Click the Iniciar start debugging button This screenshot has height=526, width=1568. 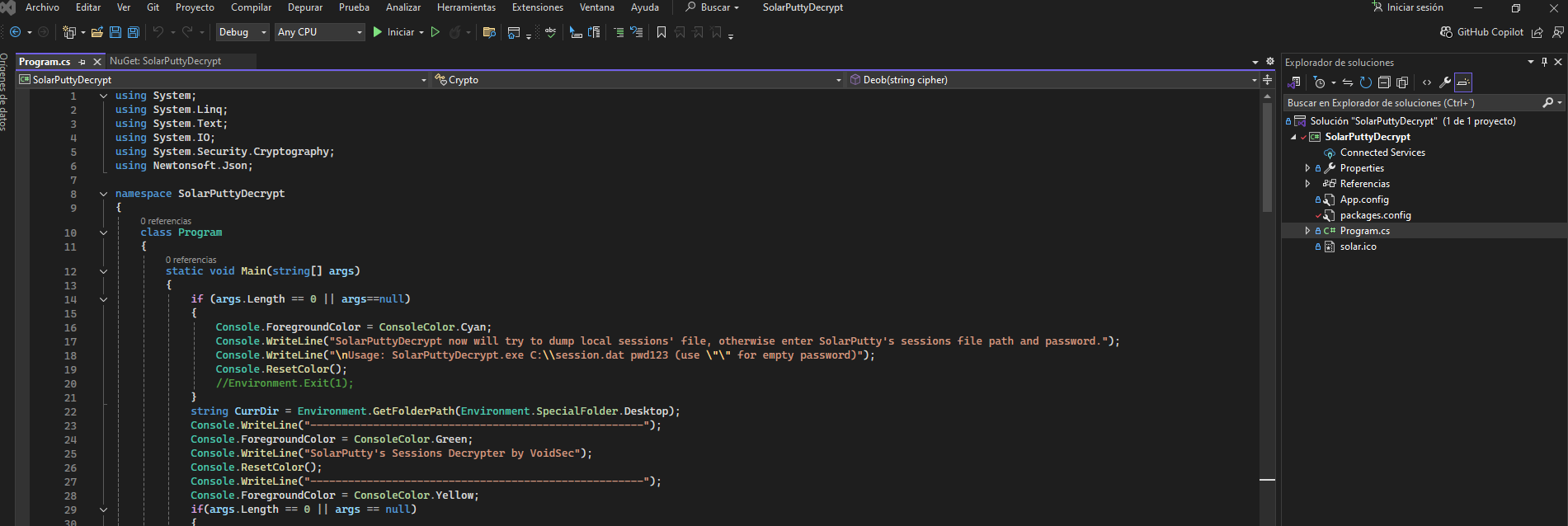tap(393, 32)
